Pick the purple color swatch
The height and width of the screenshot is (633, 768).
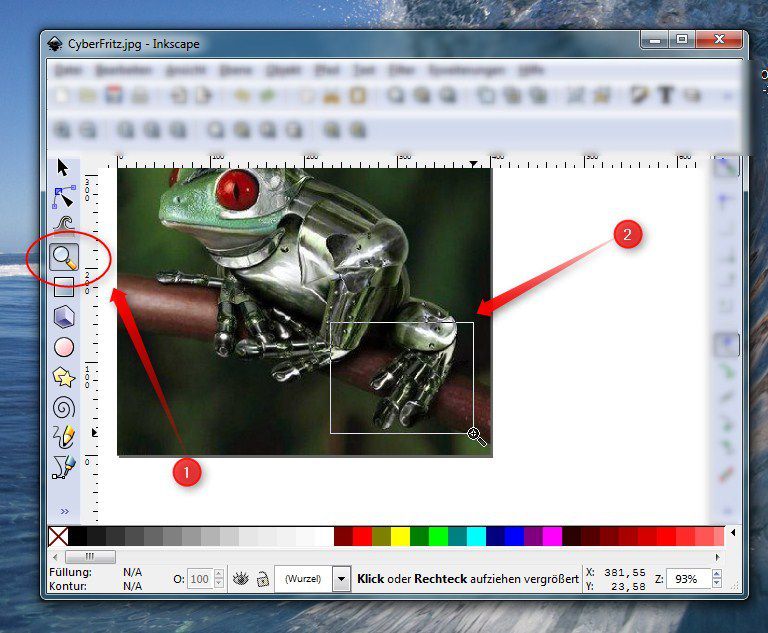pyautogui.click(x=533, y=536)
